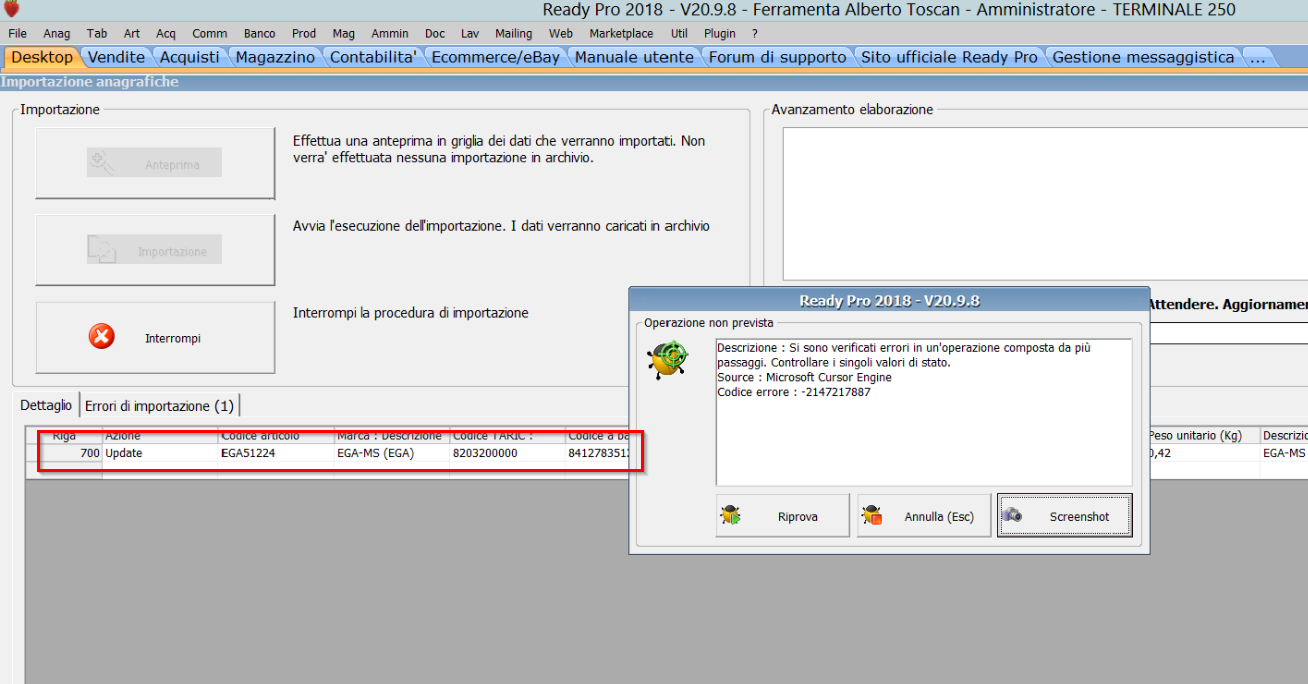This screenshot has width=1308, height=684.
Task: Click the Marca : Descrizione column header
Action: point(392,436)
